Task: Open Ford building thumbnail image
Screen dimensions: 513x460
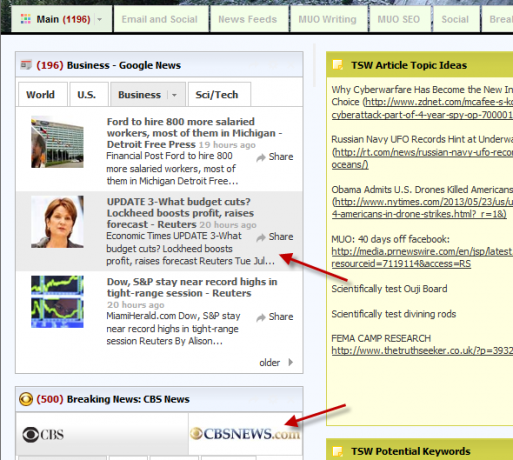Action: pyautogui.click(x=57, y=142)
